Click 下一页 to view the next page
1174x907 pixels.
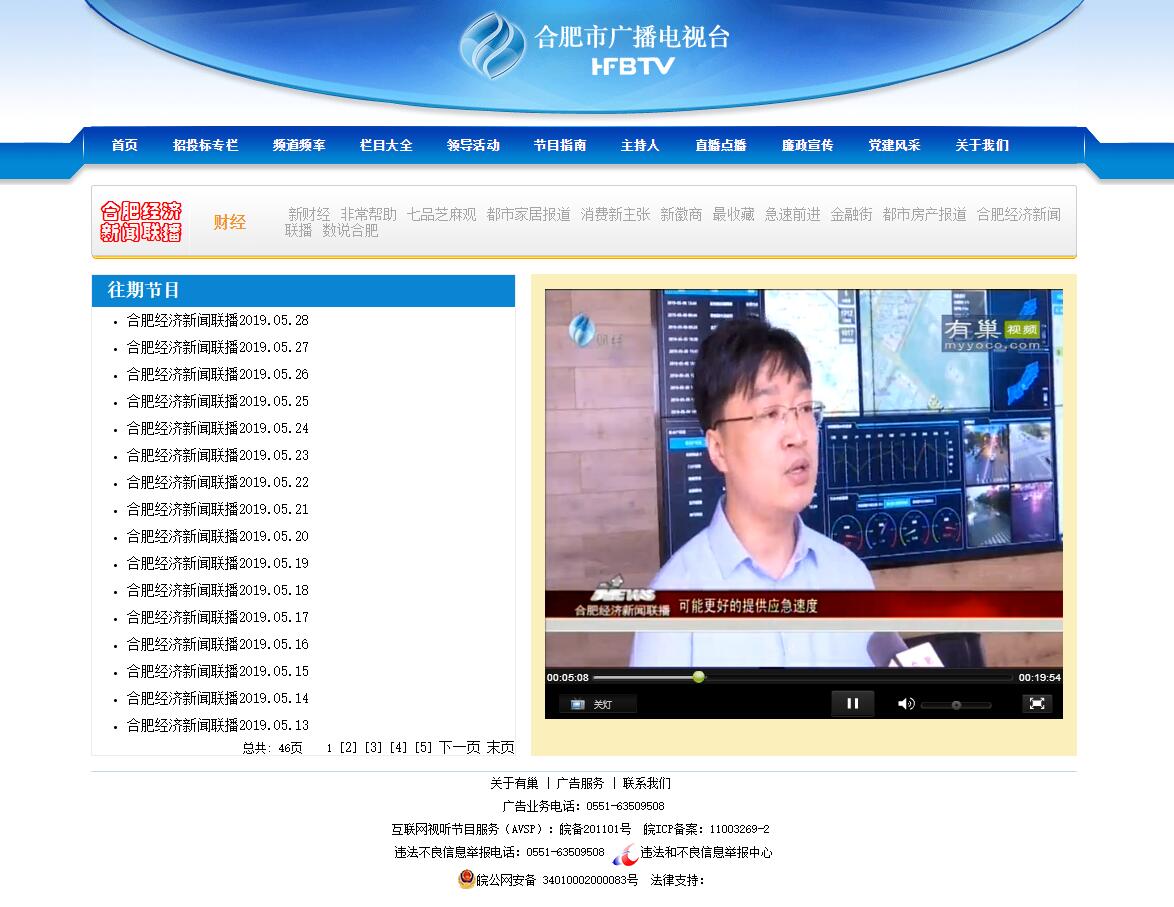[459, 748]
